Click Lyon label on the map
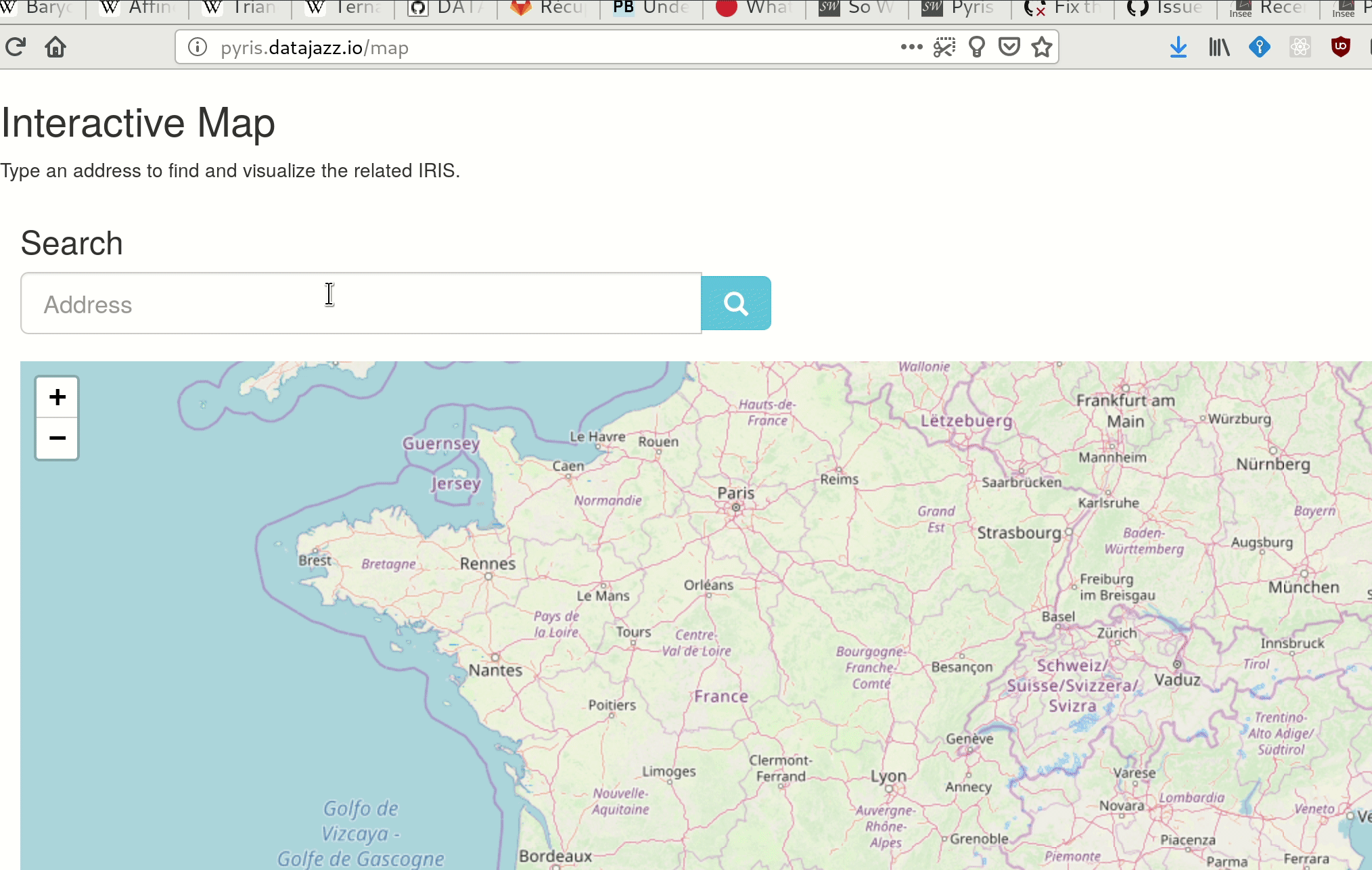Screen dimensions: 1372x870 coord(888,777)
